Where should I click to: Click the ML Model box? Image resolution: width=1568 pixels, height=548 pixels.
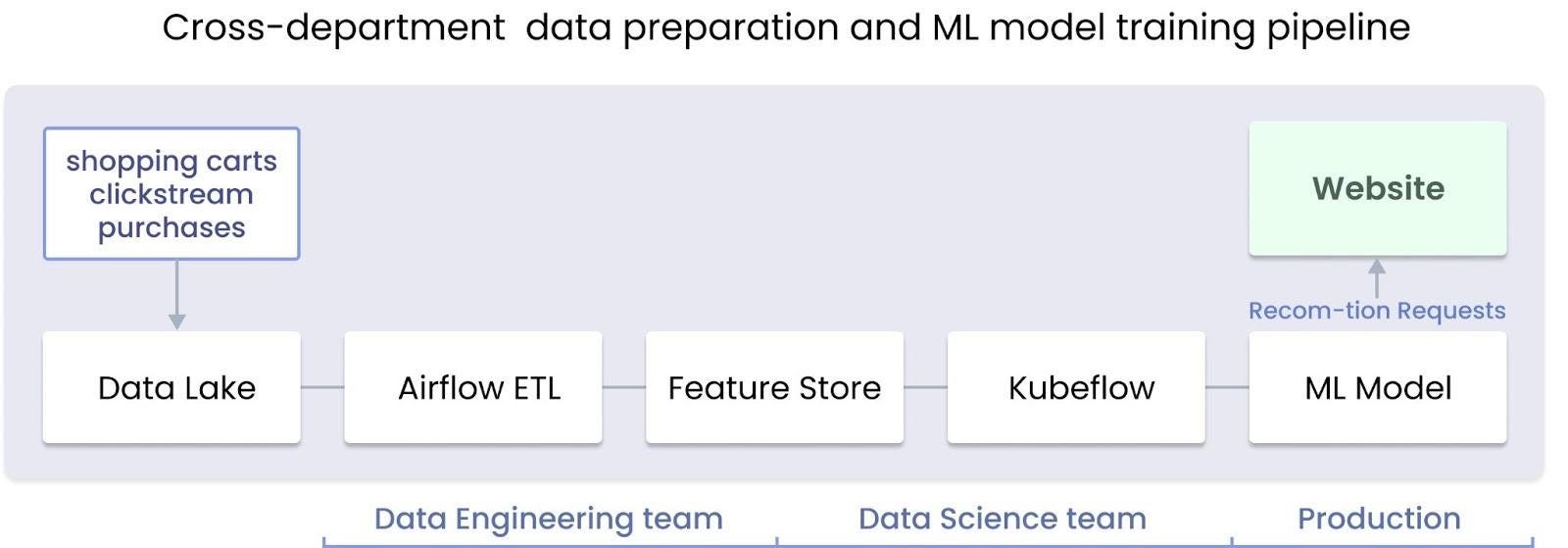point(1377,387)
